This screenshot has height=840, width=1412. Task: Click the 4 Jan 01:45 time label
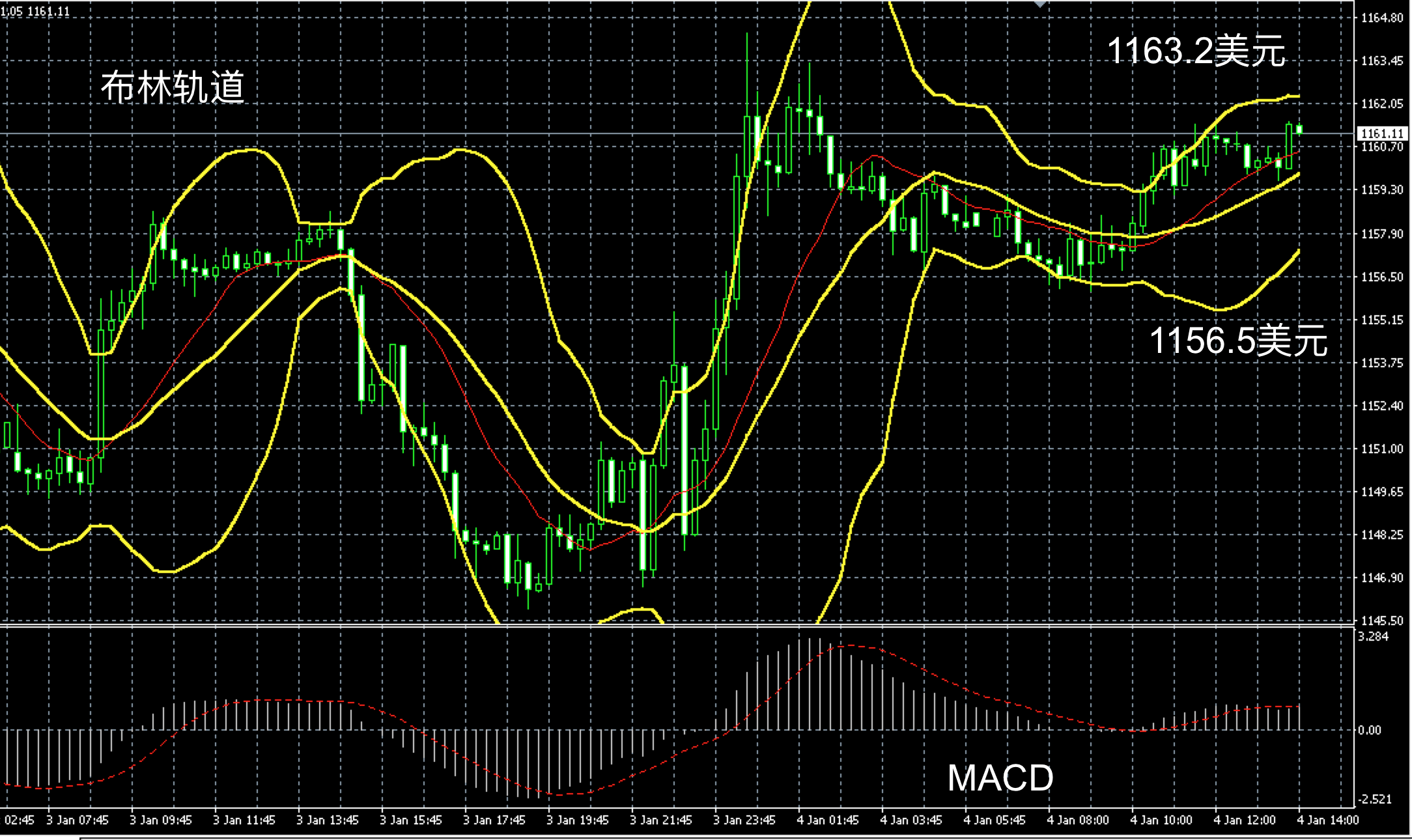[827, 820]
